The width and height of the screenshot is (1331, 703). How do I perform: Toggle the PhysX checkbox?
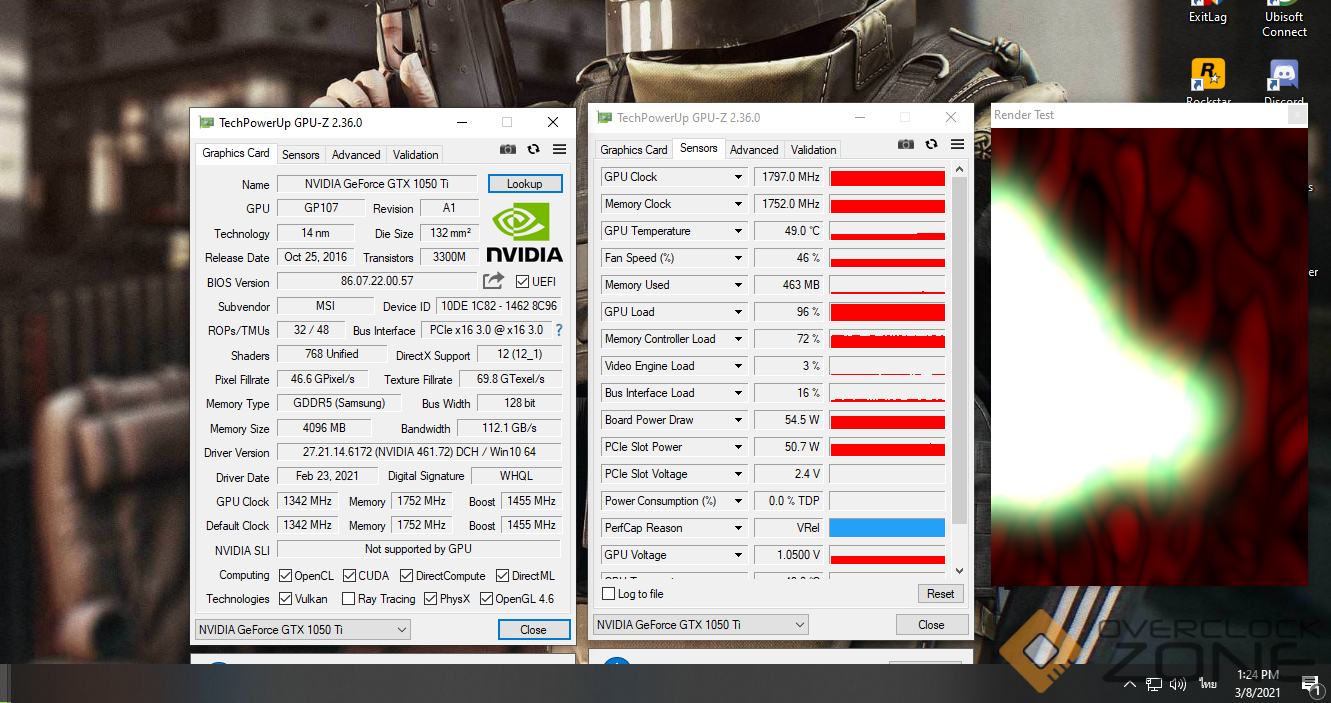[x=430, y=599]
